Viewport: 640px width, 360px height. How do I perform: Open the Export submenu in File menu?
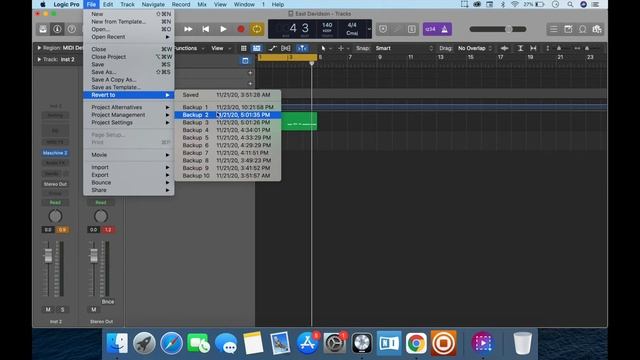click(x=129, y=175)
